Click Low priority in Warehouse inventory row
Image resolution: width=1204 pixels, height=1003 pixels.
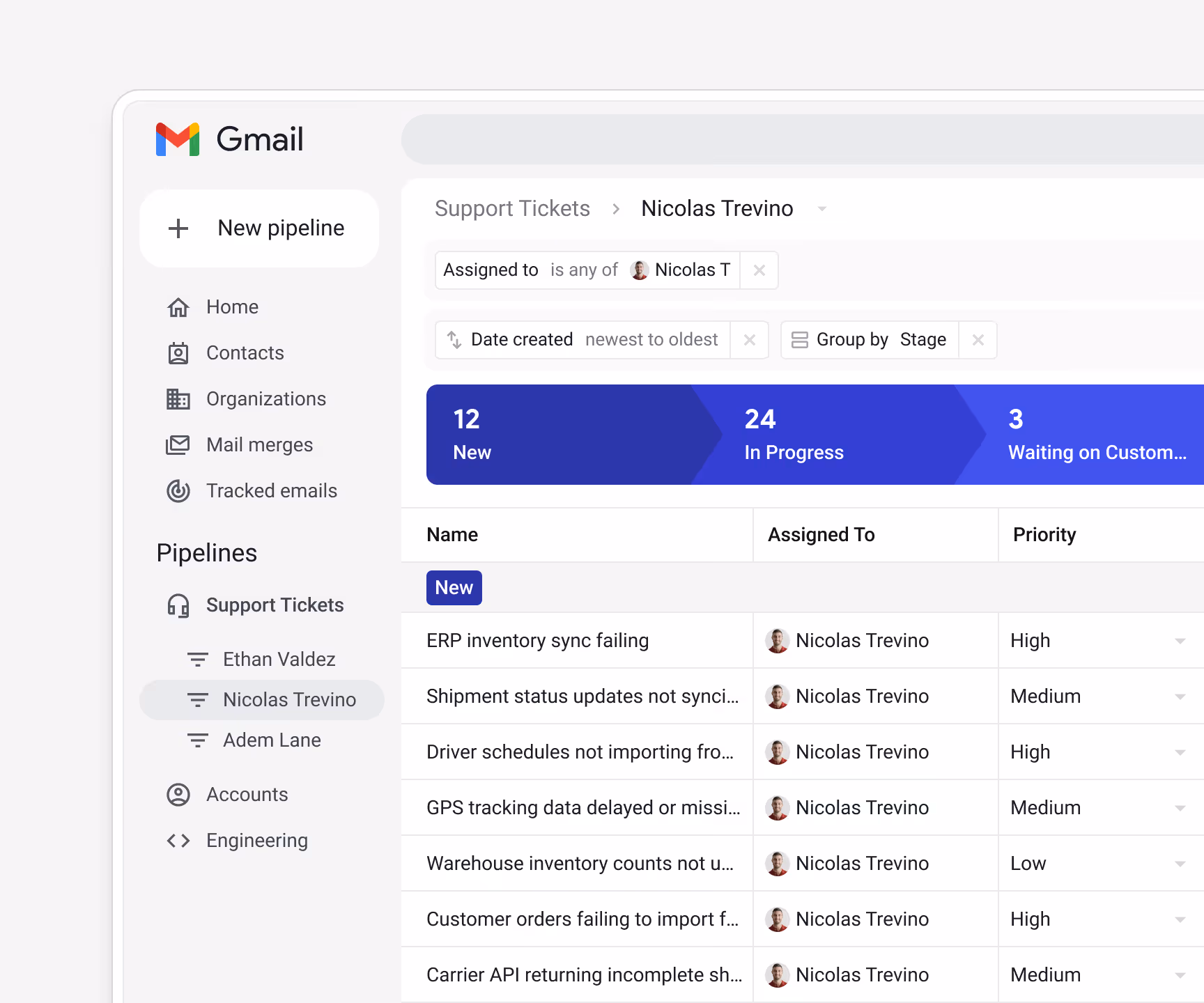point(1028,864)
